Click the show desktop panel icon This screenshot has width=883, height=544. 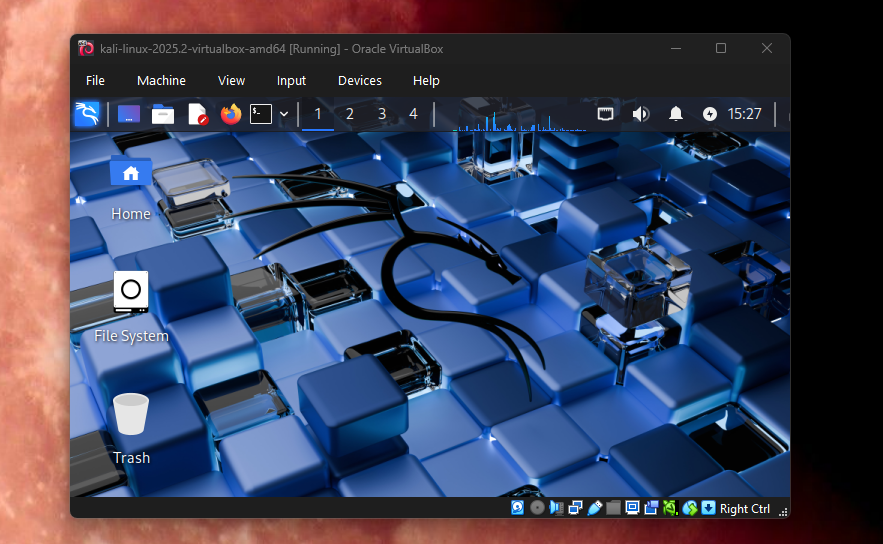129,114
